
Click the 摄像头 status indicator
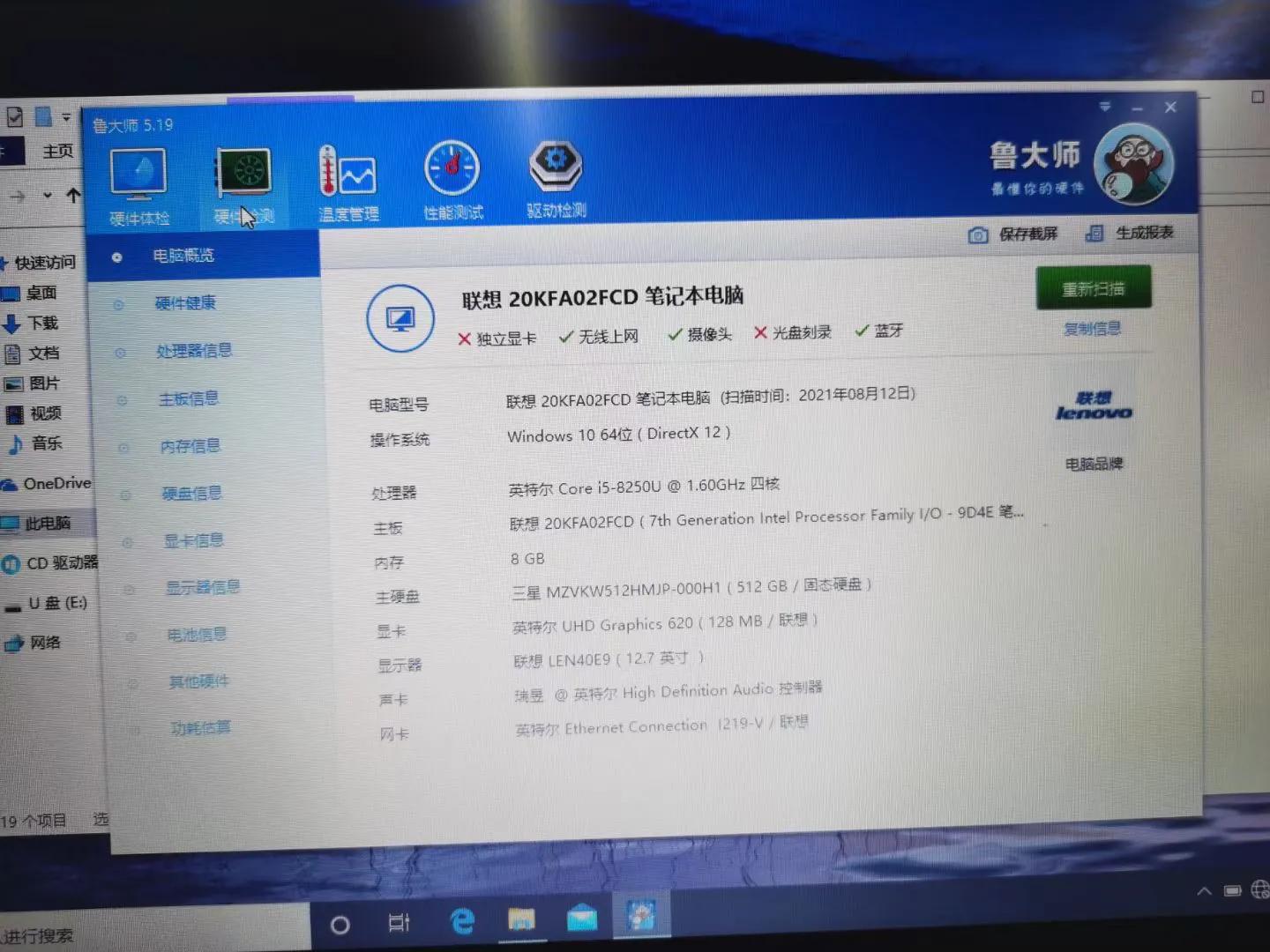point(700,334)
